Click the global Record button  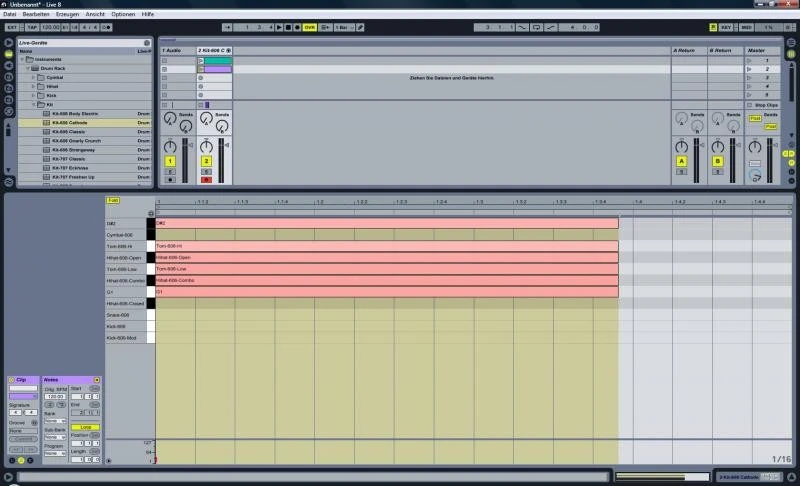click(x=297, y=27)
